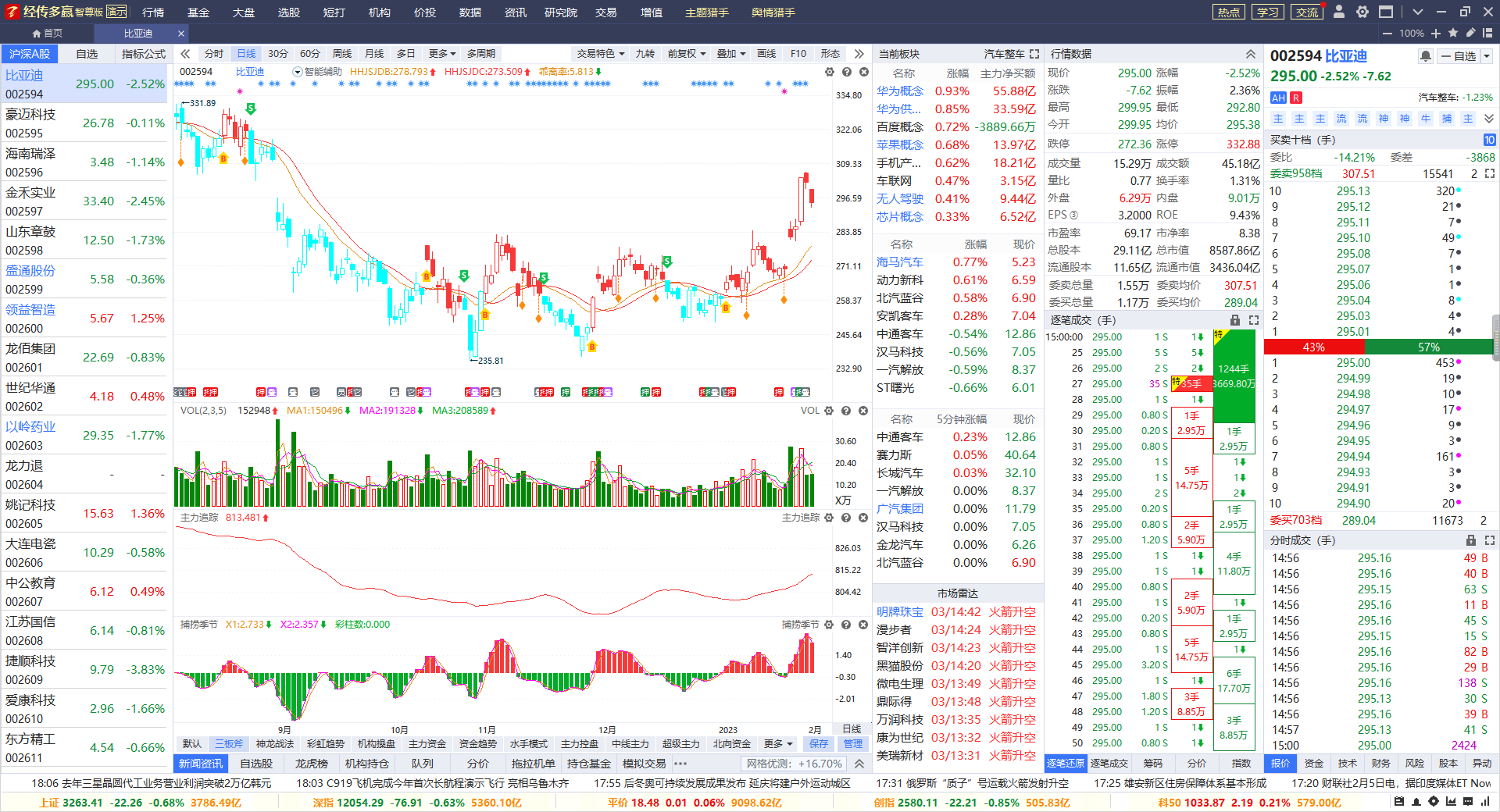Open the 交易特色 dropdown
The image size is (1500, 812).
[x=601, y=54]
